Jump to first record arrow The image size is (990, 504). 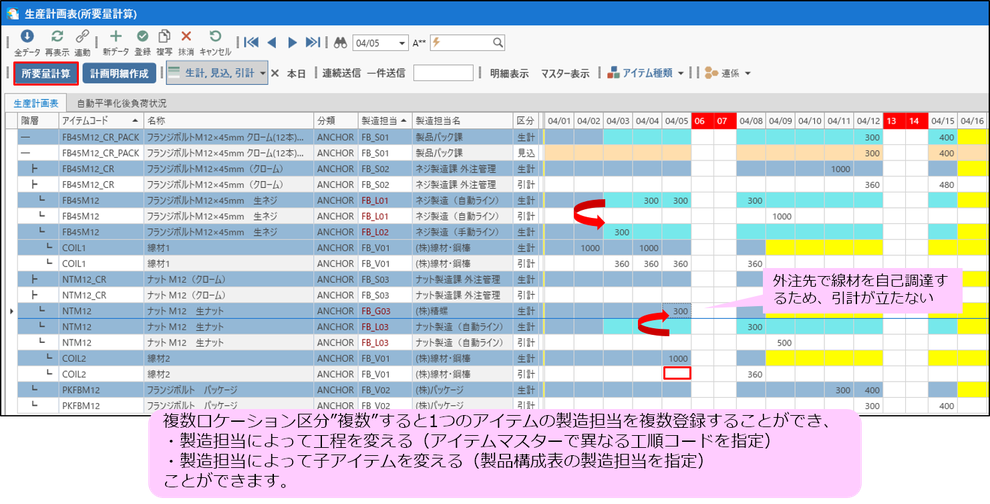pos(251,42)
